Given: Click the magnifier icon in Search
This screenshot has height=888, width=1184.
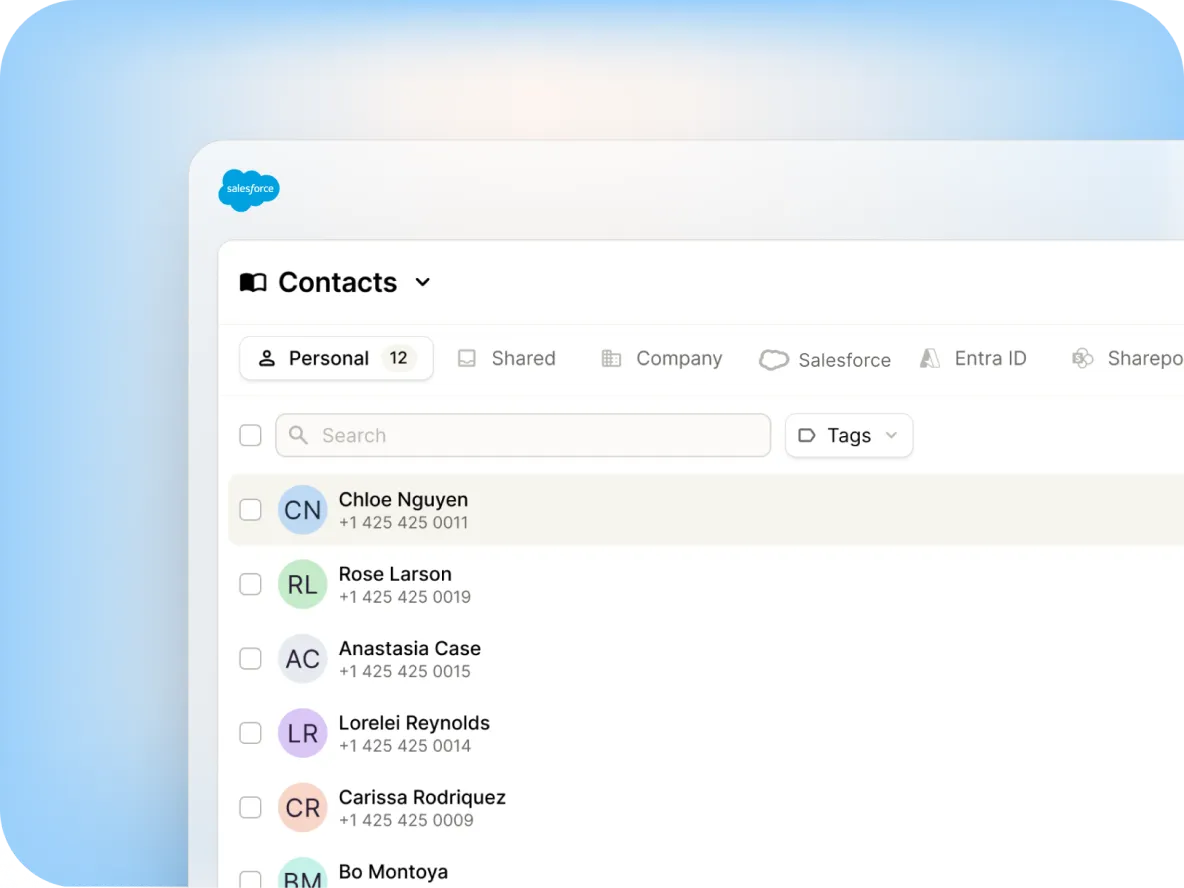Looking at the screenshot, I should point(298,435).
